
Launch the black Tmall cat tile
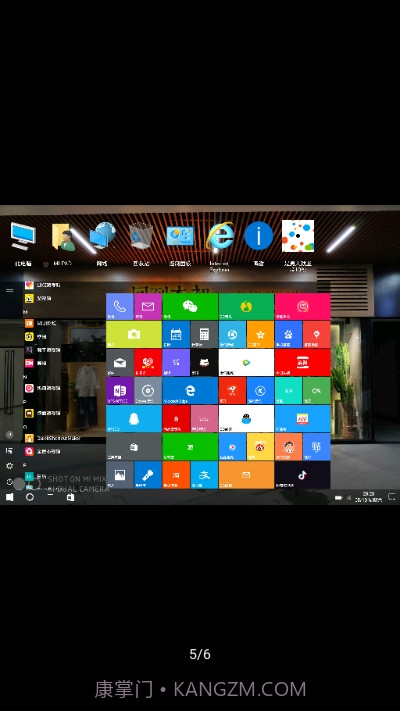pos(204,363)
